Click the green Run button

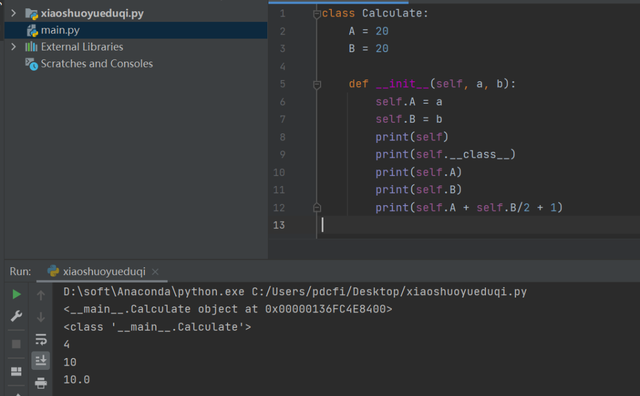pos(16,294)
